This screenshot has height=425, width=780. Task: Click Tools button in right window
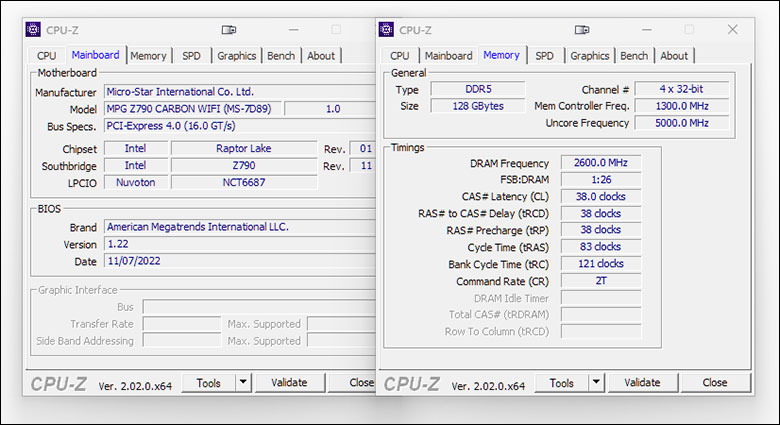click(x=562, y=383)
